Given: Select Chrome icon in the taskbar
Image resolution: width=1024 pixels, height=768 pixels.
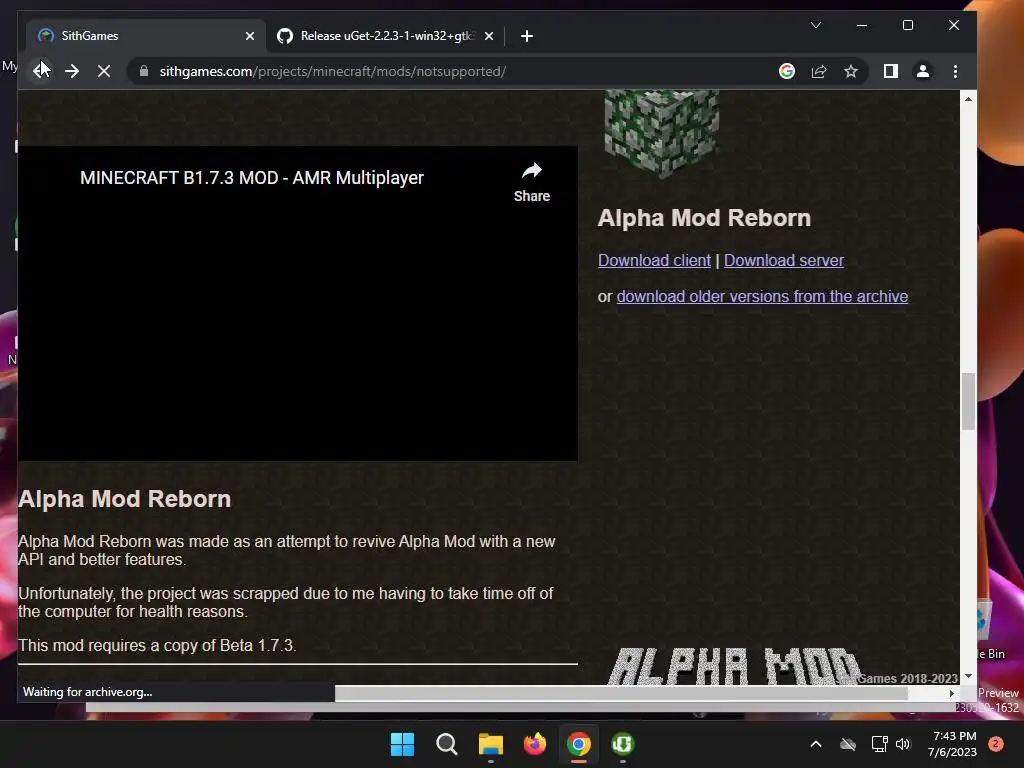Looking at the screenshot, I should coord(579,744).
